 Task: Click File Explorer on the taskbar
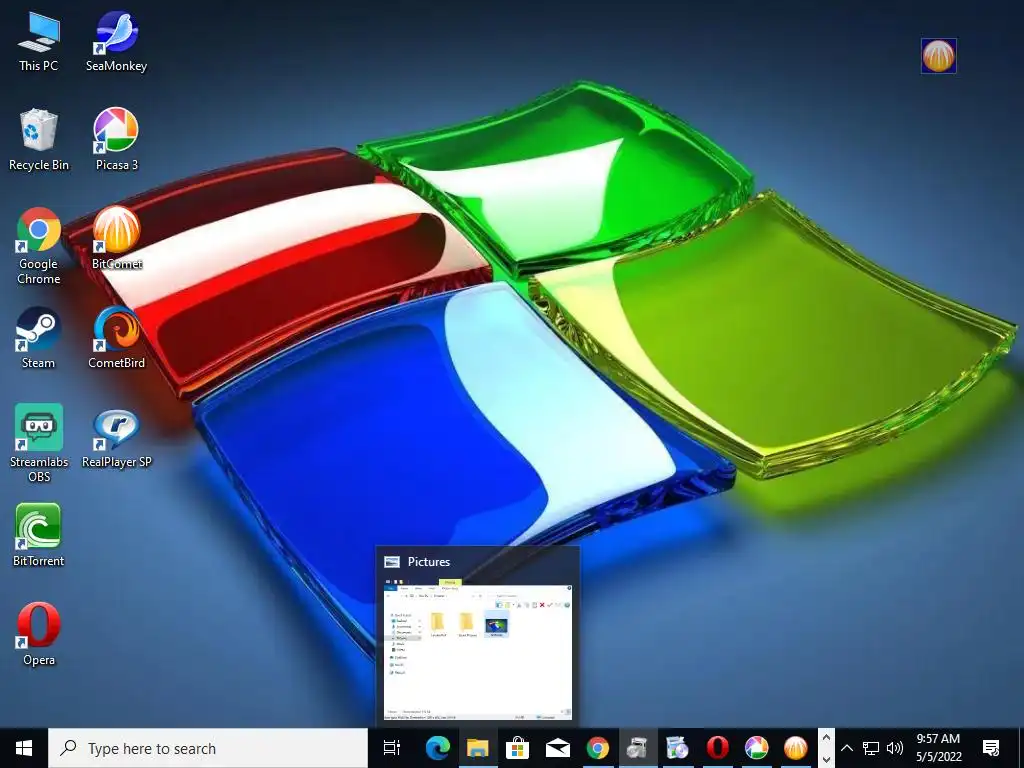coord(477,748)
